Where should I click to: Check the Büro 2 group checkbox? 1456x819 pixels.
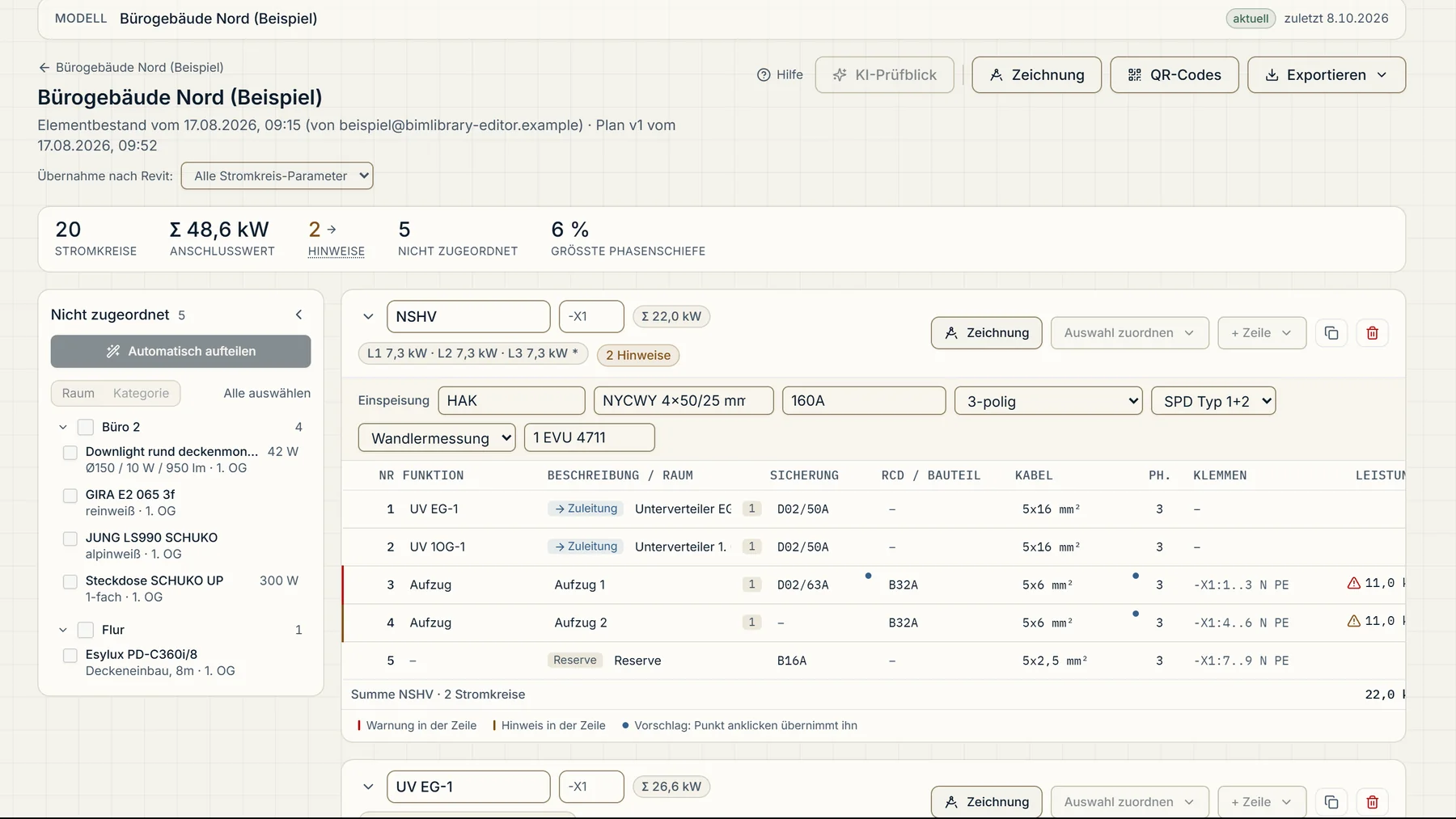(x=86, y=427)
